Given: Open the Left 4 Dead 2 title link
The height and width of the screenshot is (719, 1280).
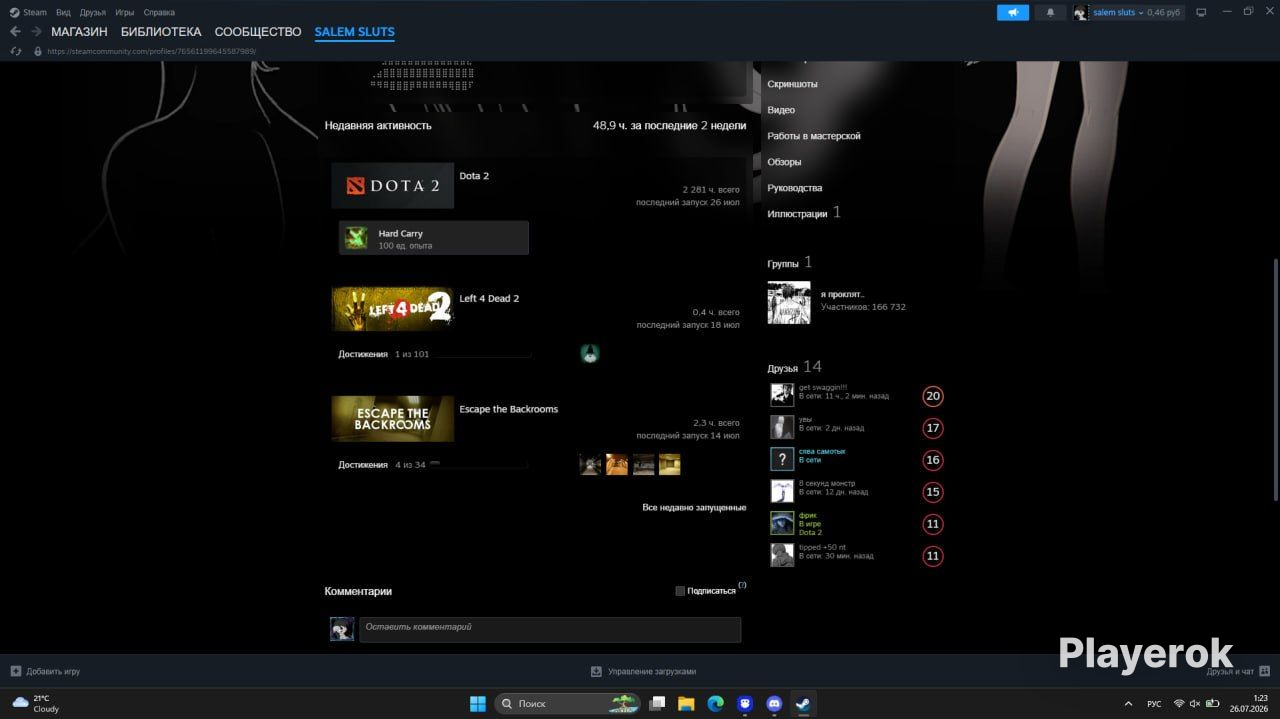Looking at the screenshot, I should [x=489, y=299].
